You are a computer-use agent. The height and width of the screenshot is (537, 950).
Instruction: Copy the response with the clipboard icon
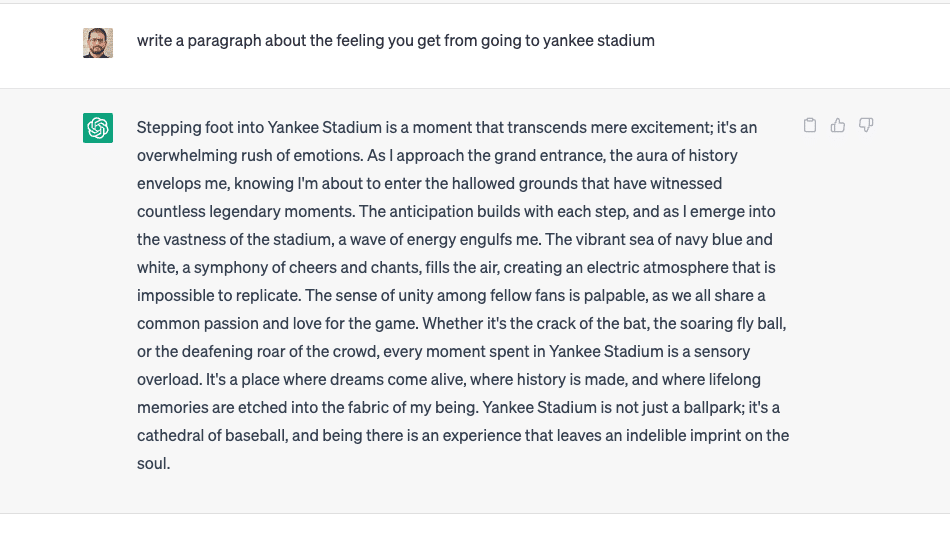[810, 125]
